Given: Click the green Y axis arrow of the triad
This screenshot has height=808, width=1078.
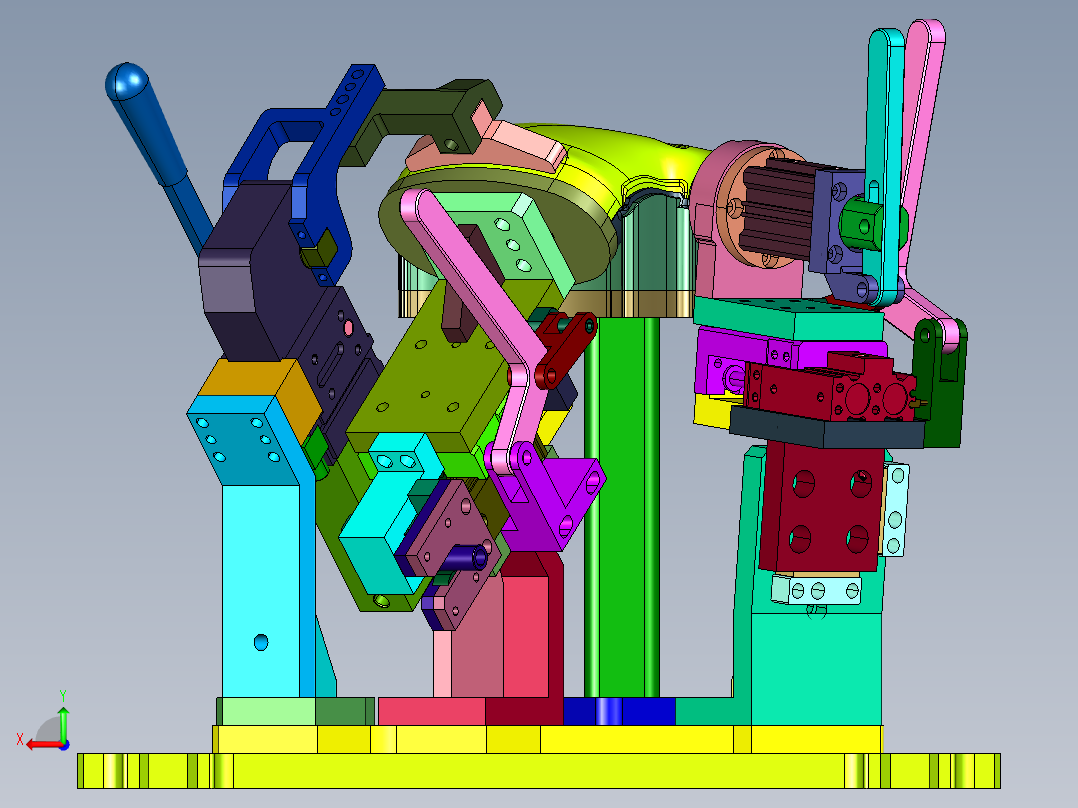Looking at the screenshot, I should coord(63,723).
